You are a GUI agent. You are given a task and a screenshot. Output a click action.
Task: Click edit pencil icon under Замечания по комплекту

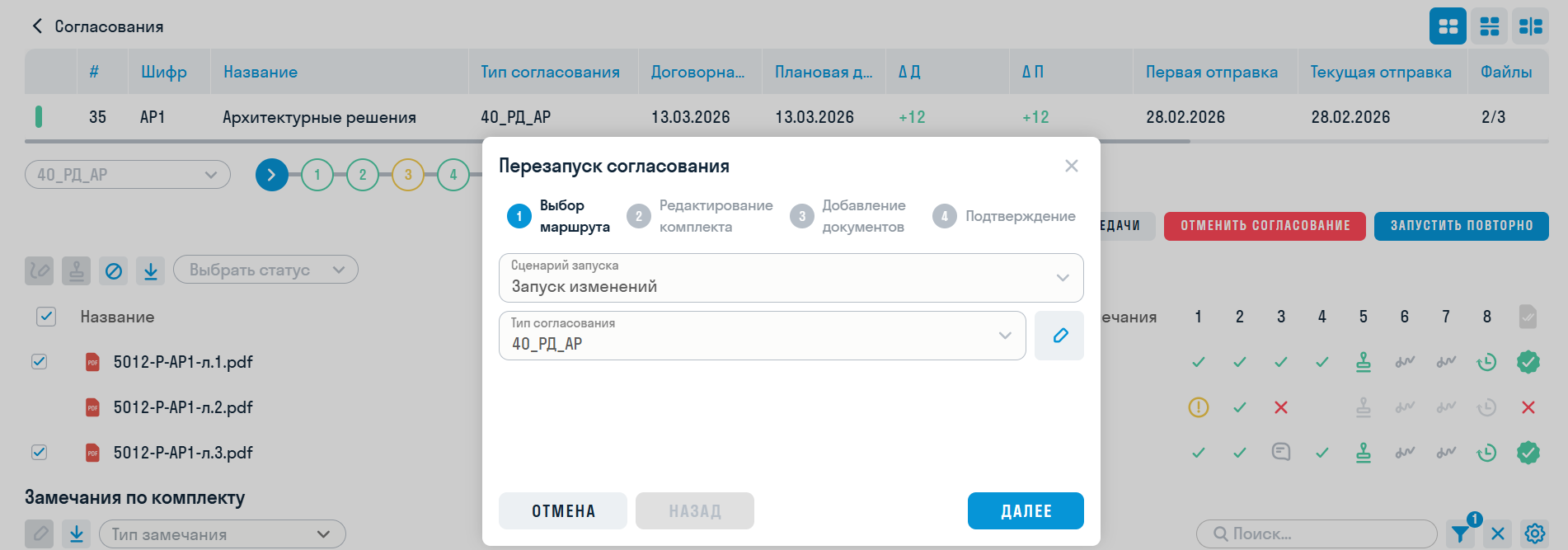click(x=39, y=534)
